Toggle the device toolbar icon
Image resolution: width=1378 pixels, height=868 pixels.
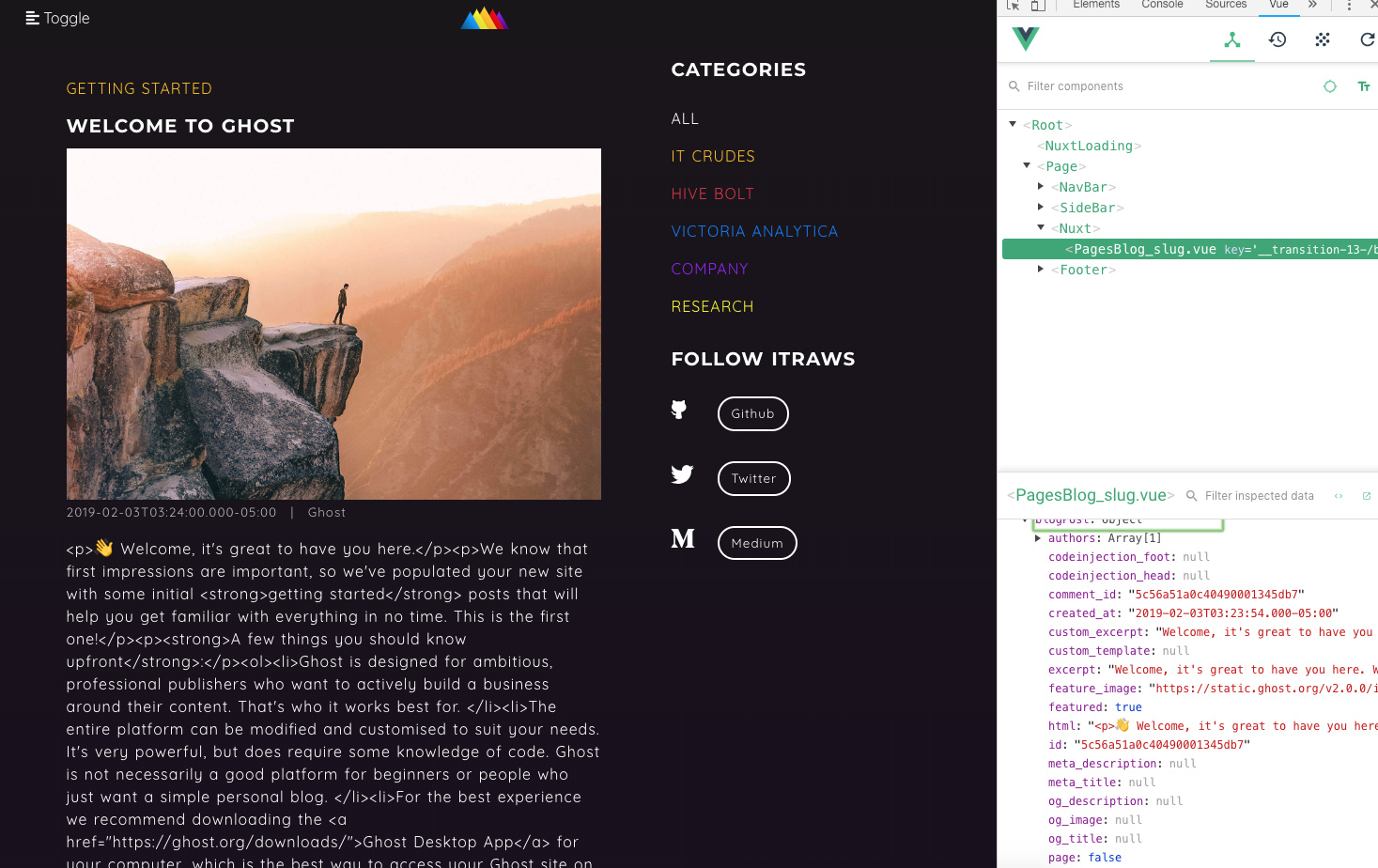[x=1038, y=5]
